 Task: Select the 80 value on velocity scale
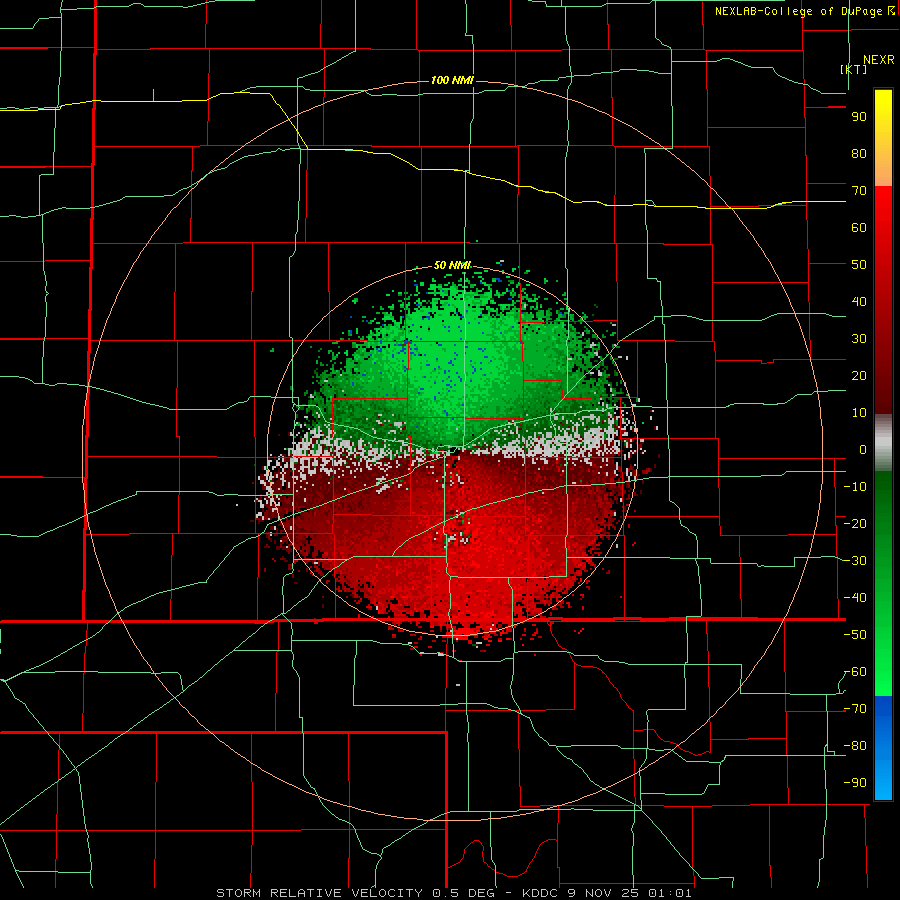tap(859, 154)
